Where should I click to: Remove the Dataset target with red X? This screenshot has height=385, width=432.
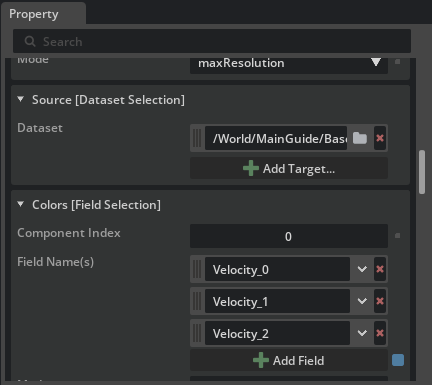coord(380,138)
